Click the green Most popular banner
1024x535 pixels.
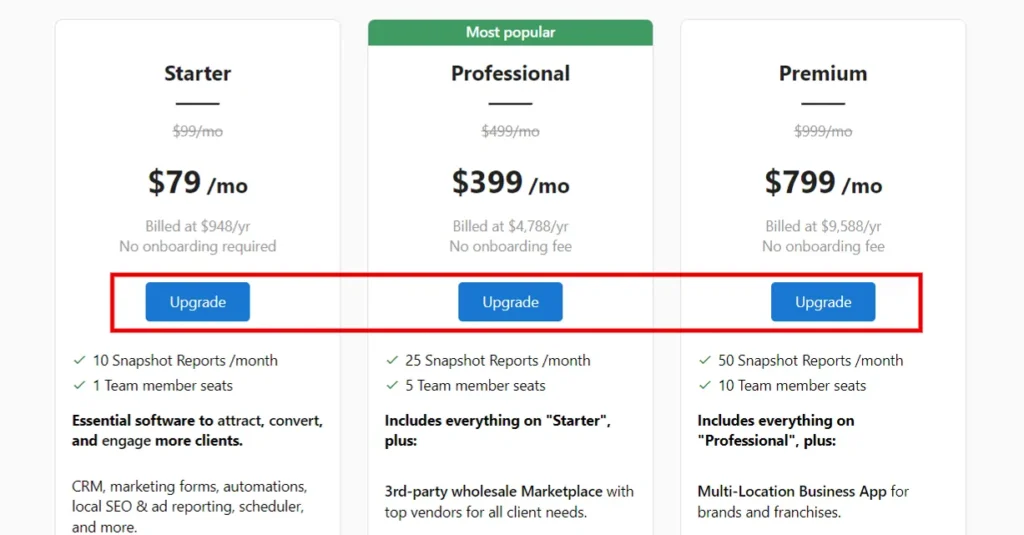coord(510,33)
